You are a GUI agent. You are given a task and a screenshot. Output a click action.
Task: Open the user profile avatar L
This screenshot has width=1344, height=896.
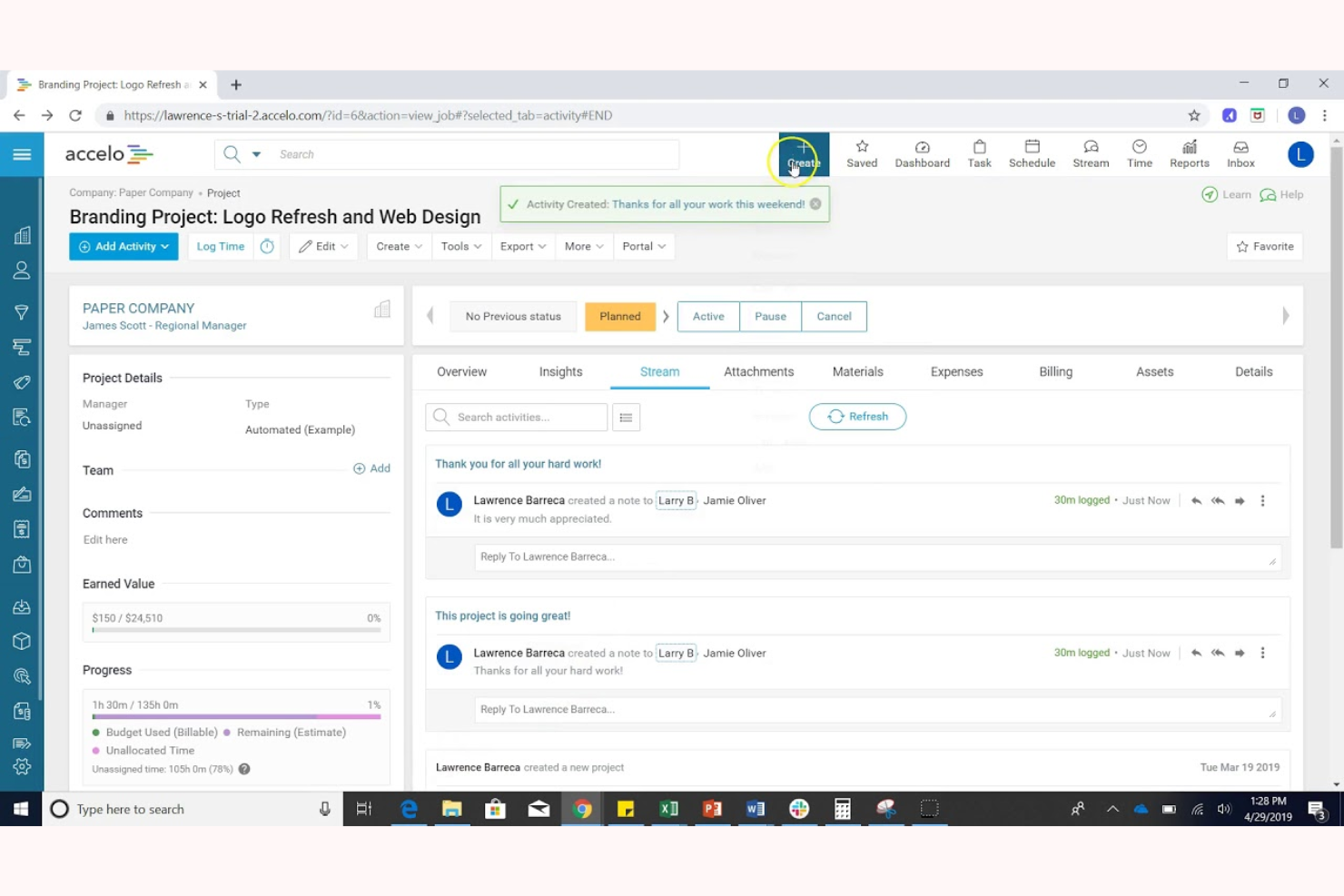click(1300, 154)
